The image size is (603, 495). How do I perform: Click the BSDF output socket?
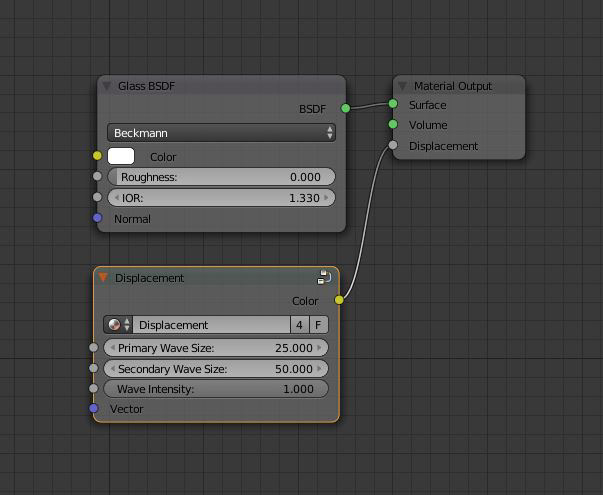(x=345, y=108)
